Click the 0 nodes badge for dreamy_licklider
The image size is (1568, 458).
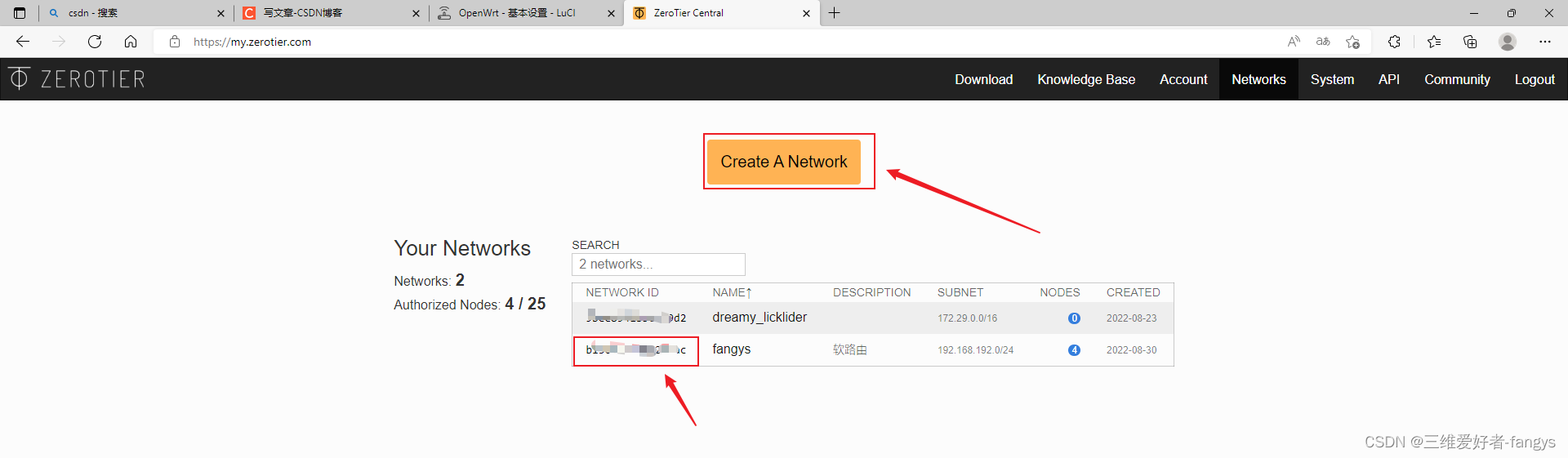pos(1074,318)
